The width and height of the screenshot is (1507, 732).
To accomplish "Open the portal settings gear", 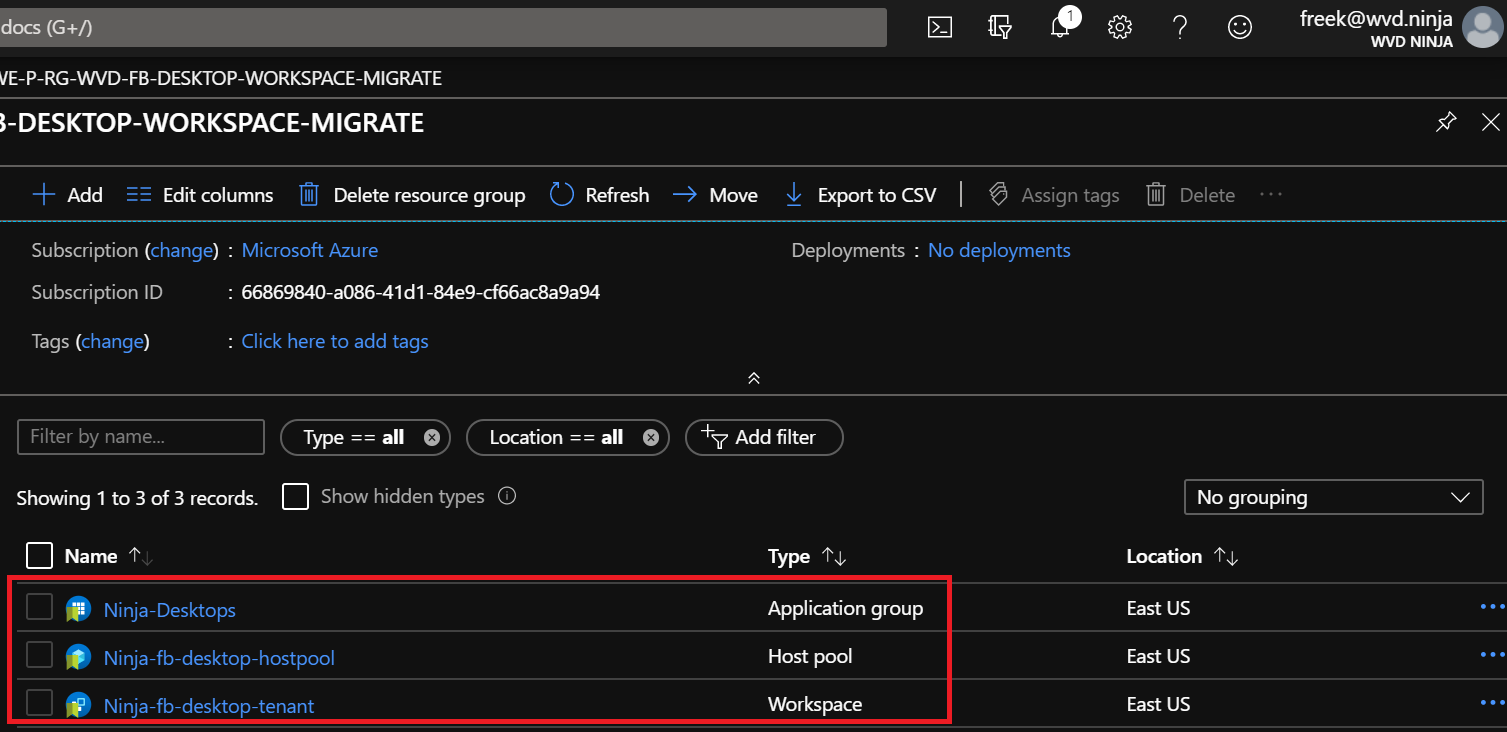I will click(x=1120, y=27).
